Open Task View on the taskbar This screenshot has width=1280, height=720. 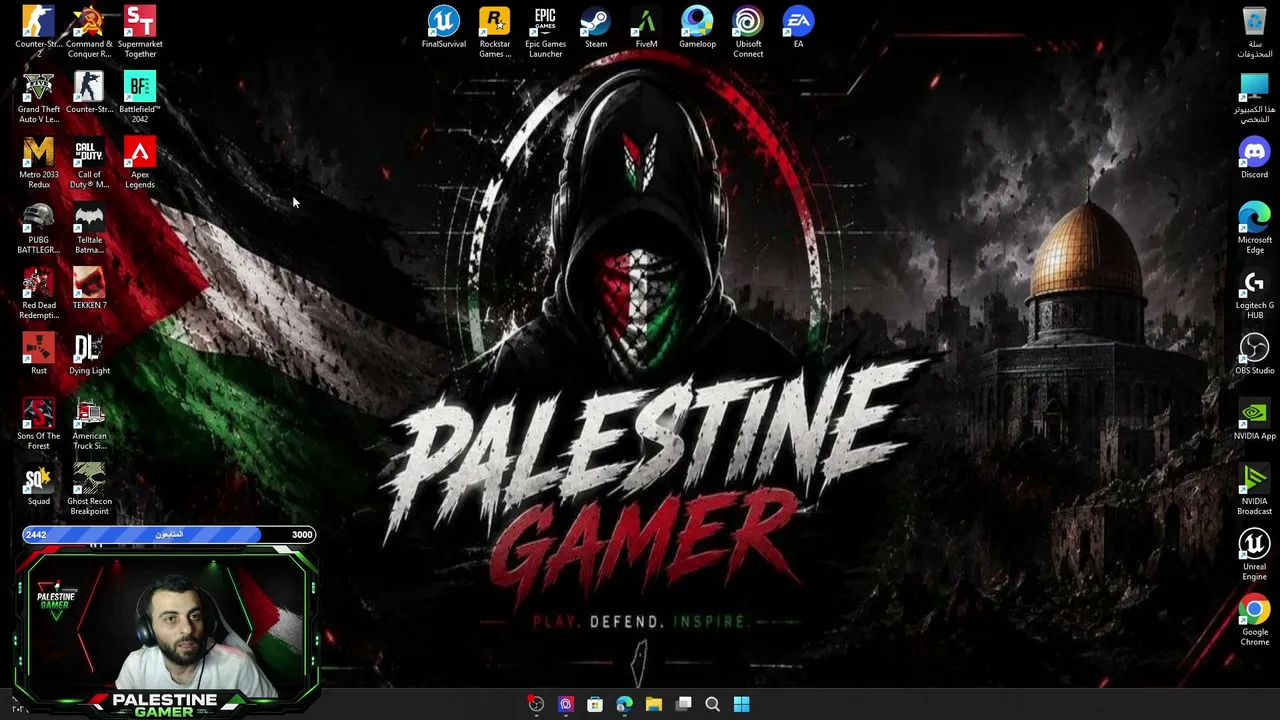tap(683, 704)
